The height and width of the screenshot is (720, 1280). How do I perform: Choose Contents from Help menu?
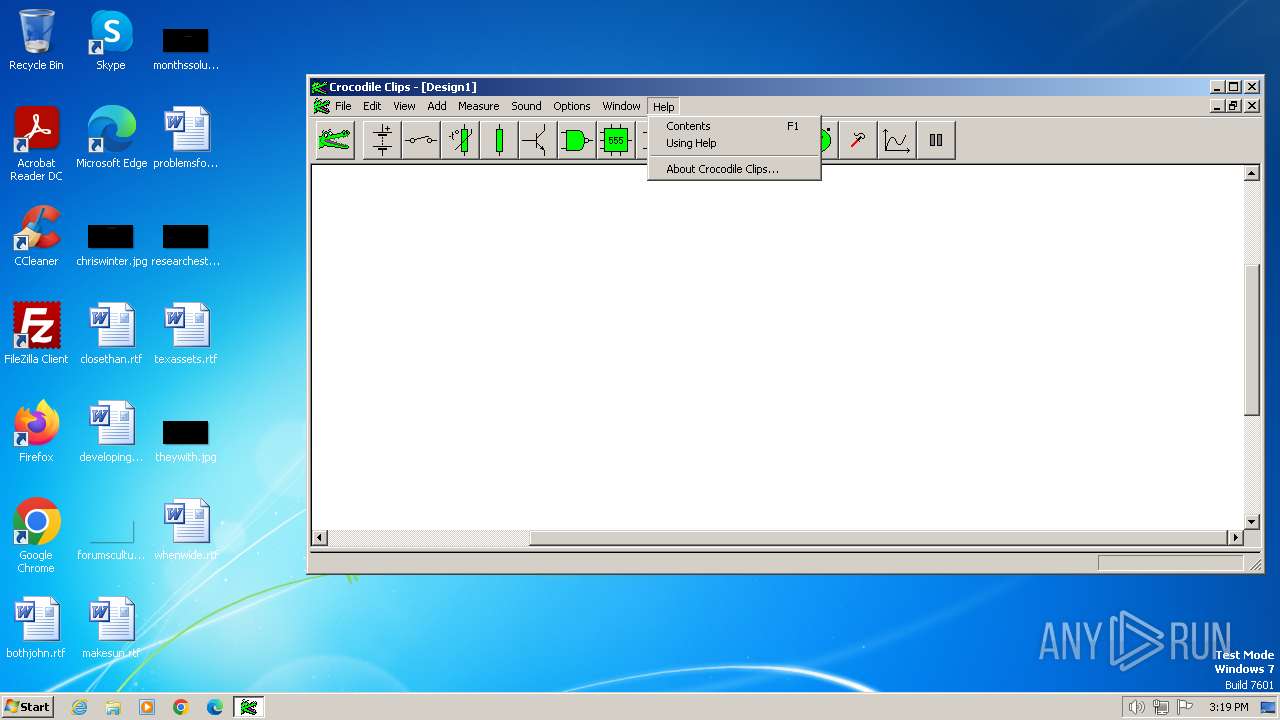[x=734, y=126]
